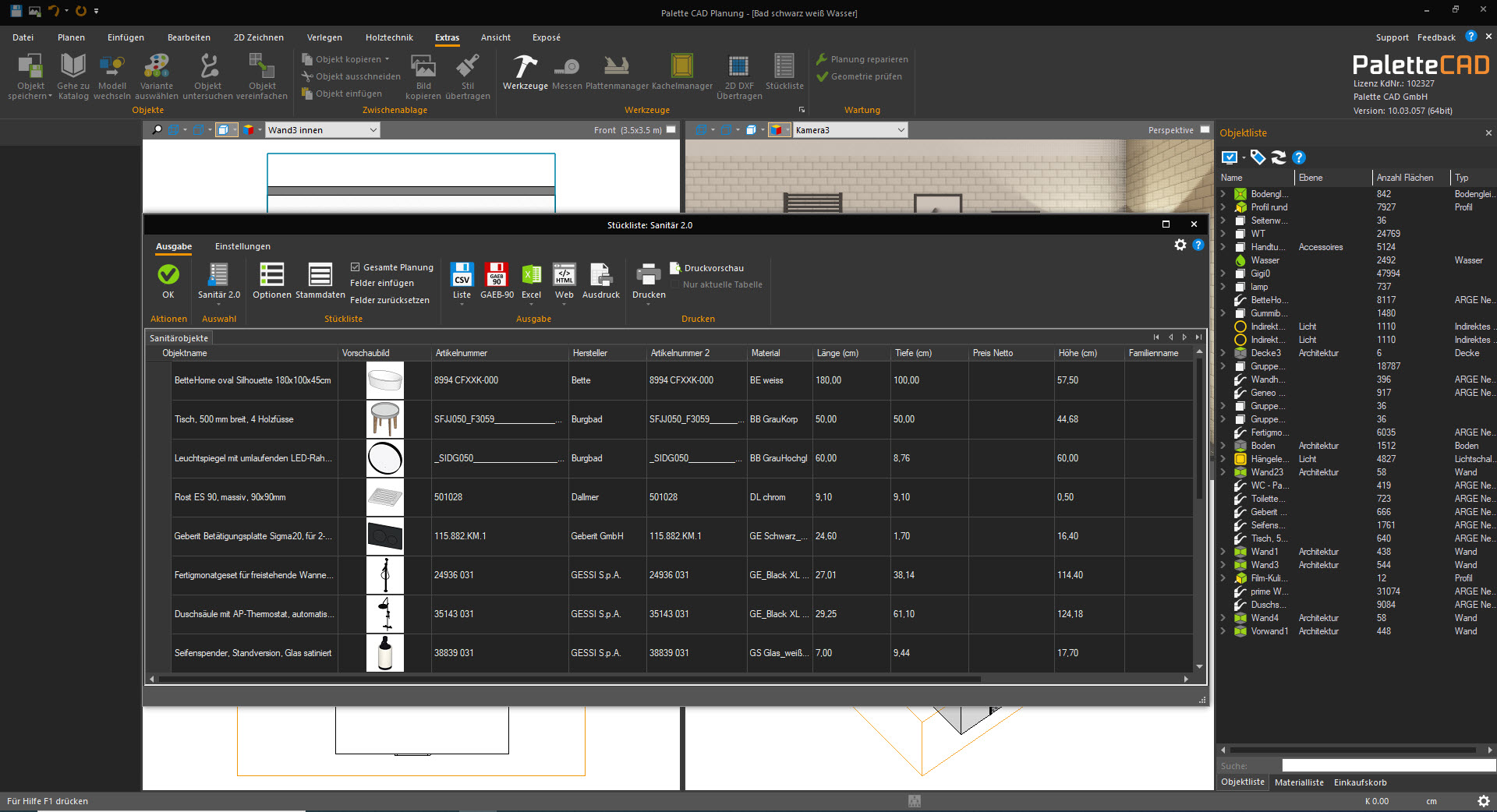Open the Kachelmanager tool

pos(681,74)
